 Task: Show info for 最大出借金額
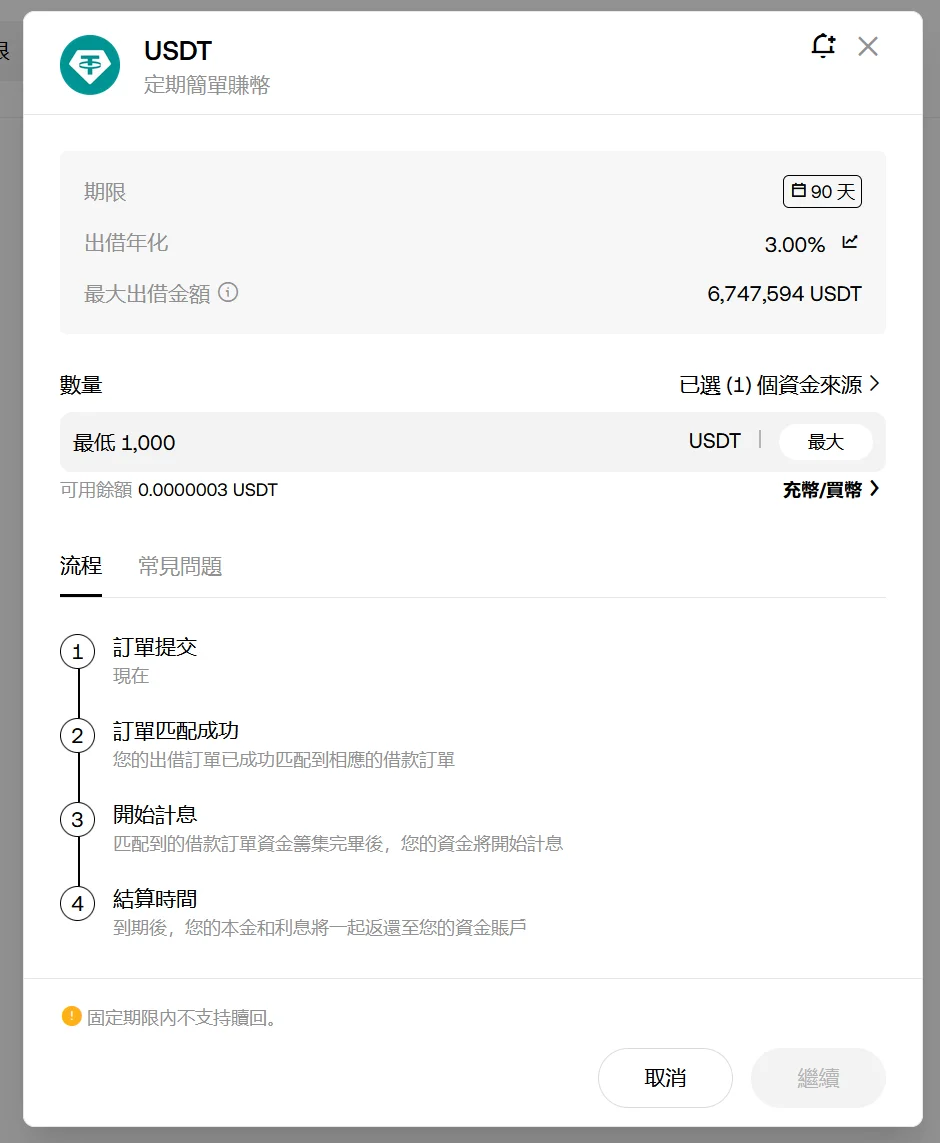point(228,292)
